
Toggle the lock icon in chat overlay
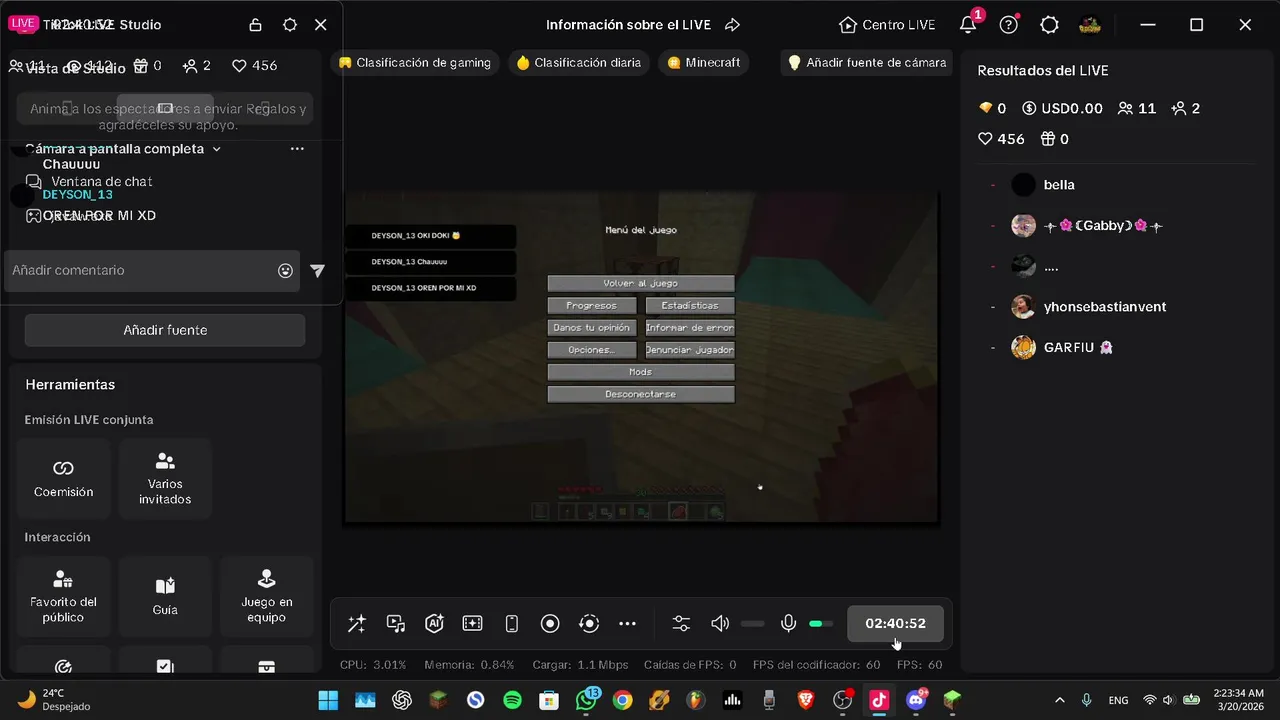256,25
